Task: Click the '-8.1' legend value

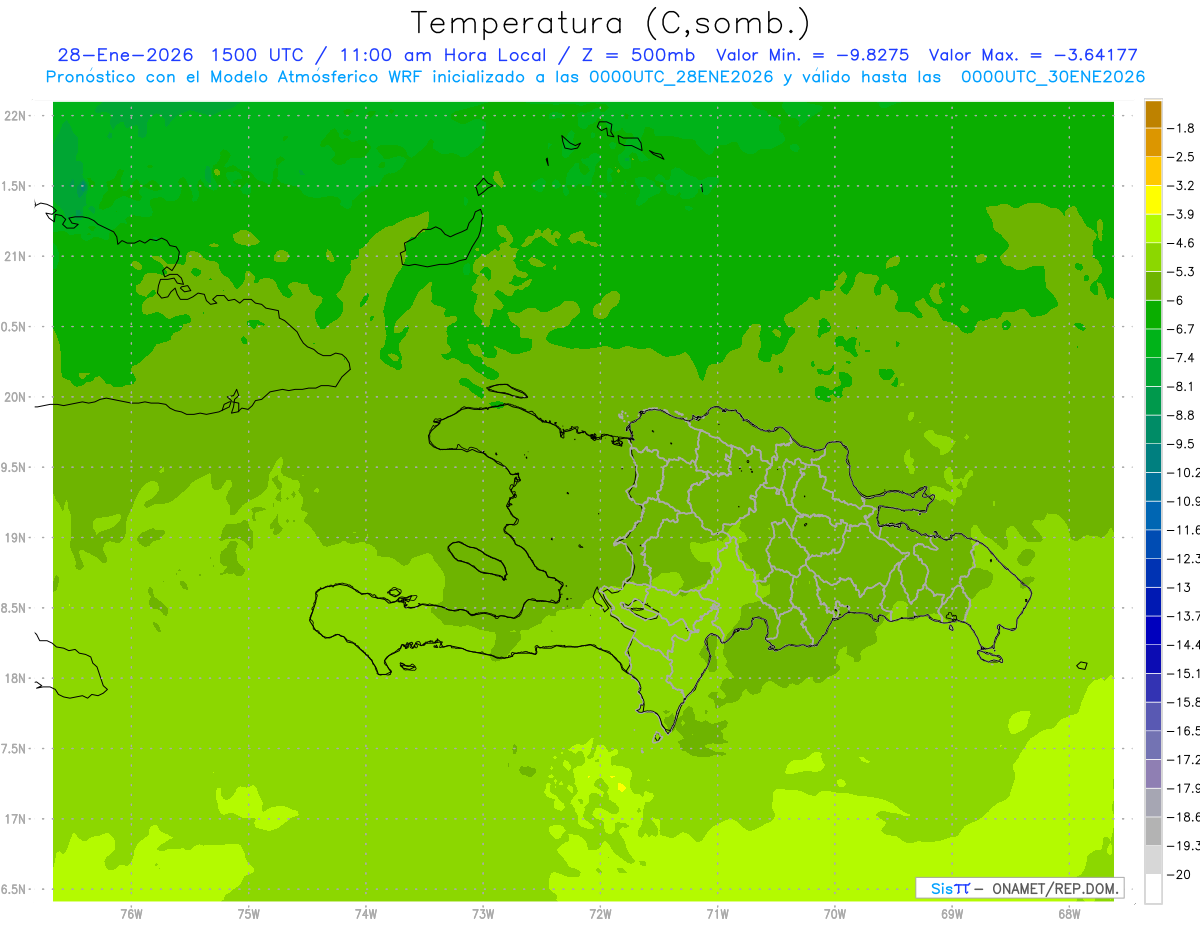Action: tap(1181, 386)
